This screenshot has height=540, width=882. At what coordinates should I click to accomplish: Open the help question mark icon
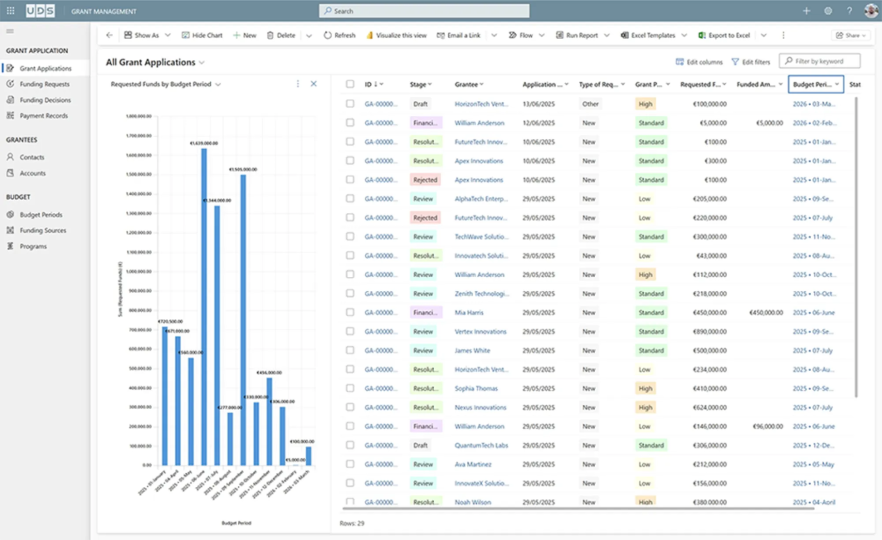[x=849, y=11]
